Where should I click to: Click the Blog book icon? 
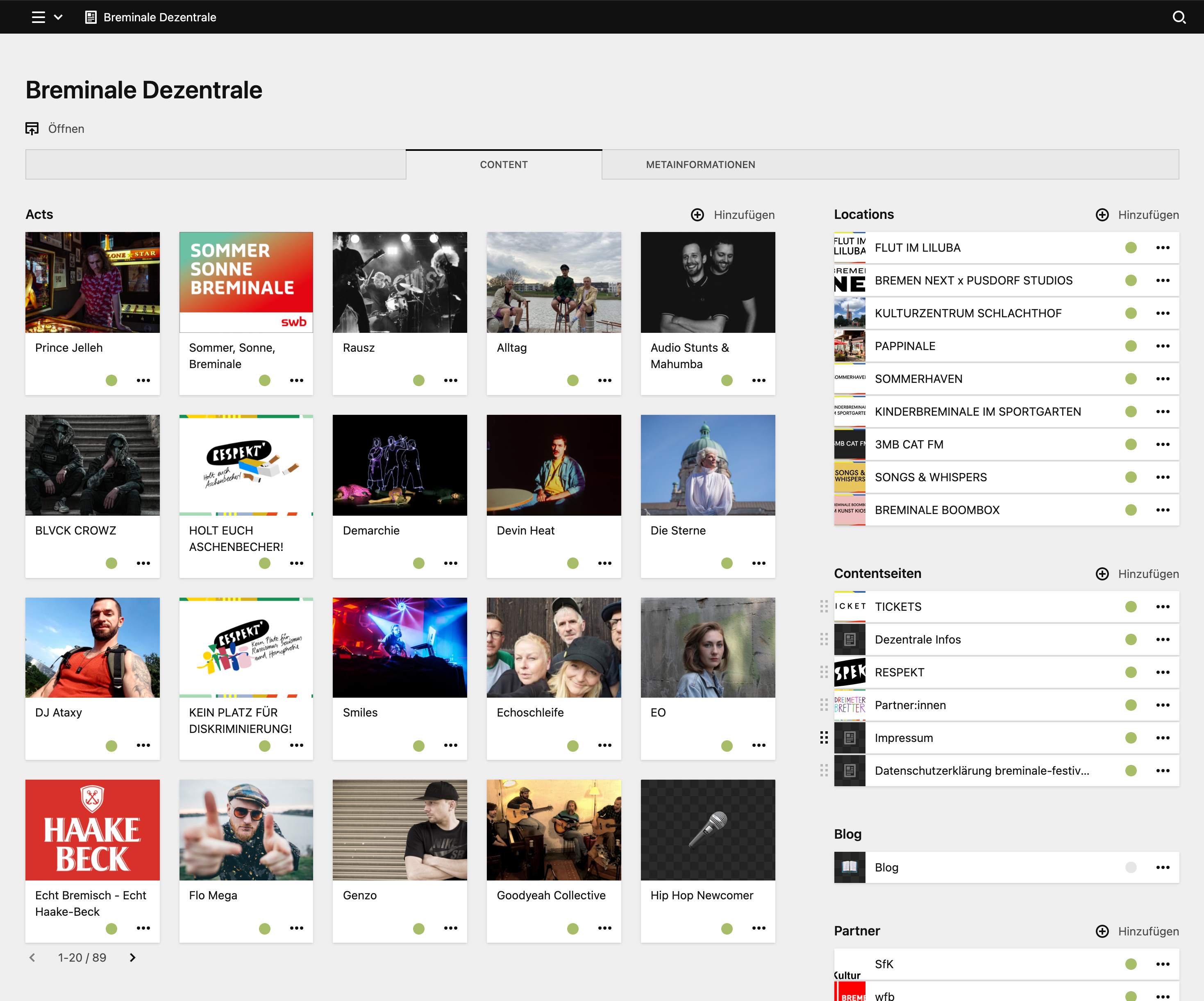point(849,867)
